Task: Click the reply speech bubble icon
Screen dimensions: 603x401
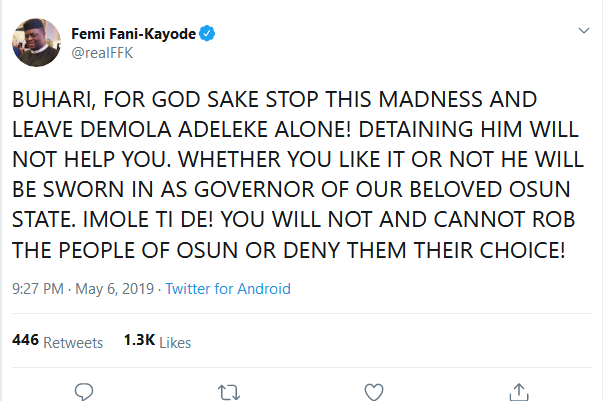Action: [x=85, y=389]
